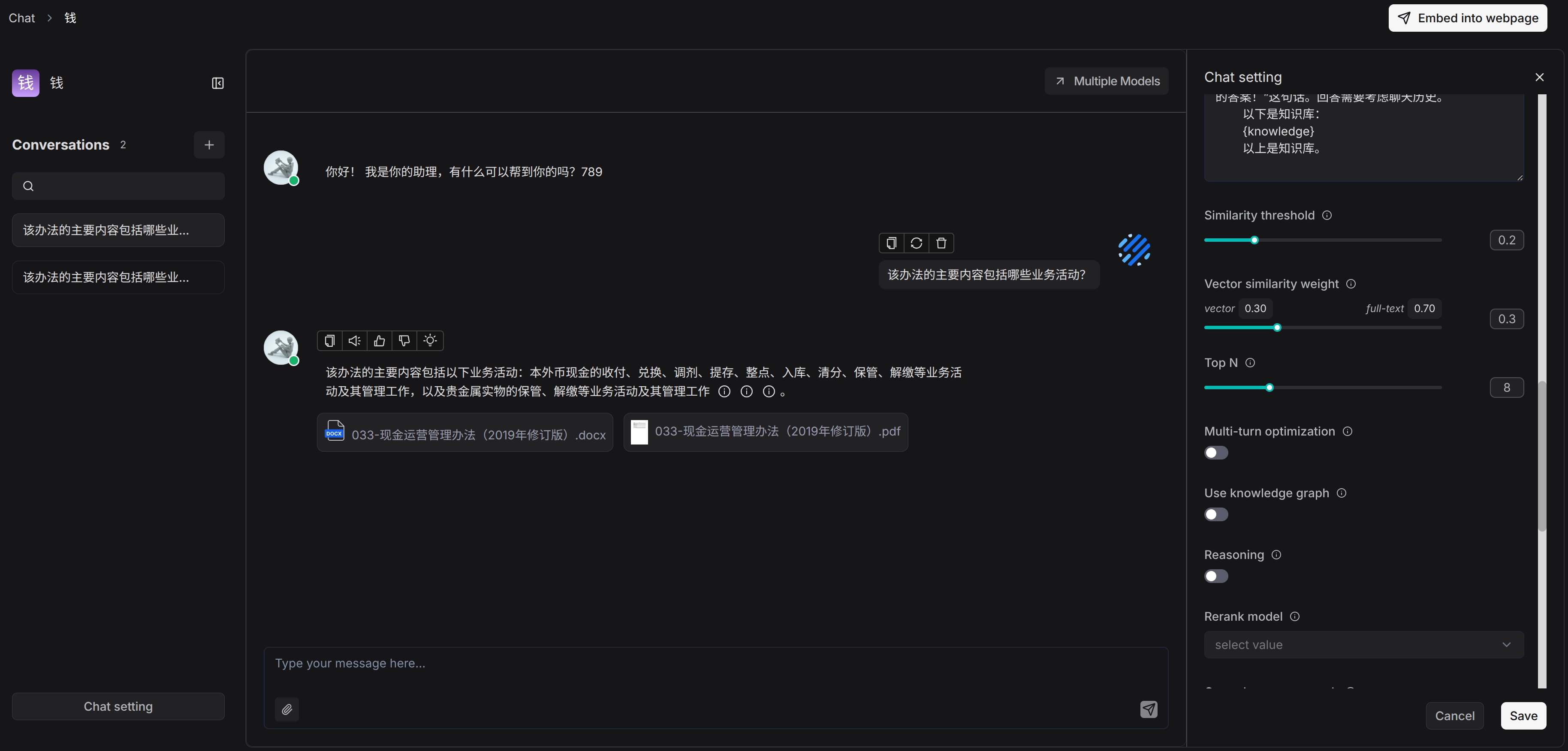Click thumbs up on the answer
The image size is (1568, 751).
(x=379, y=341)
